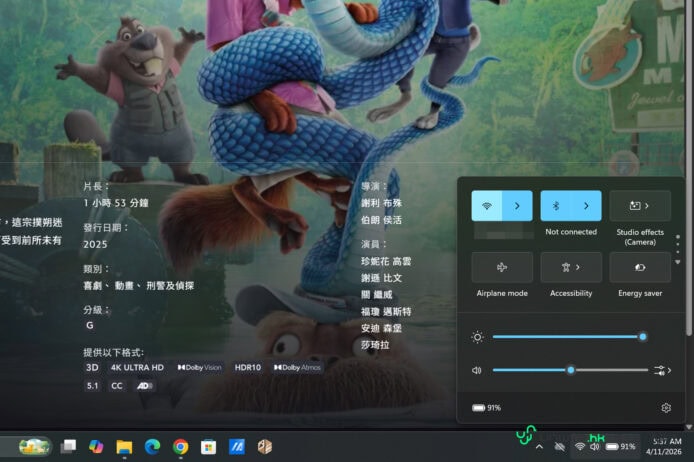Click the 4K ULTRA HD format badge
Screen dimensions: 694x462
(x=137, y=367)
